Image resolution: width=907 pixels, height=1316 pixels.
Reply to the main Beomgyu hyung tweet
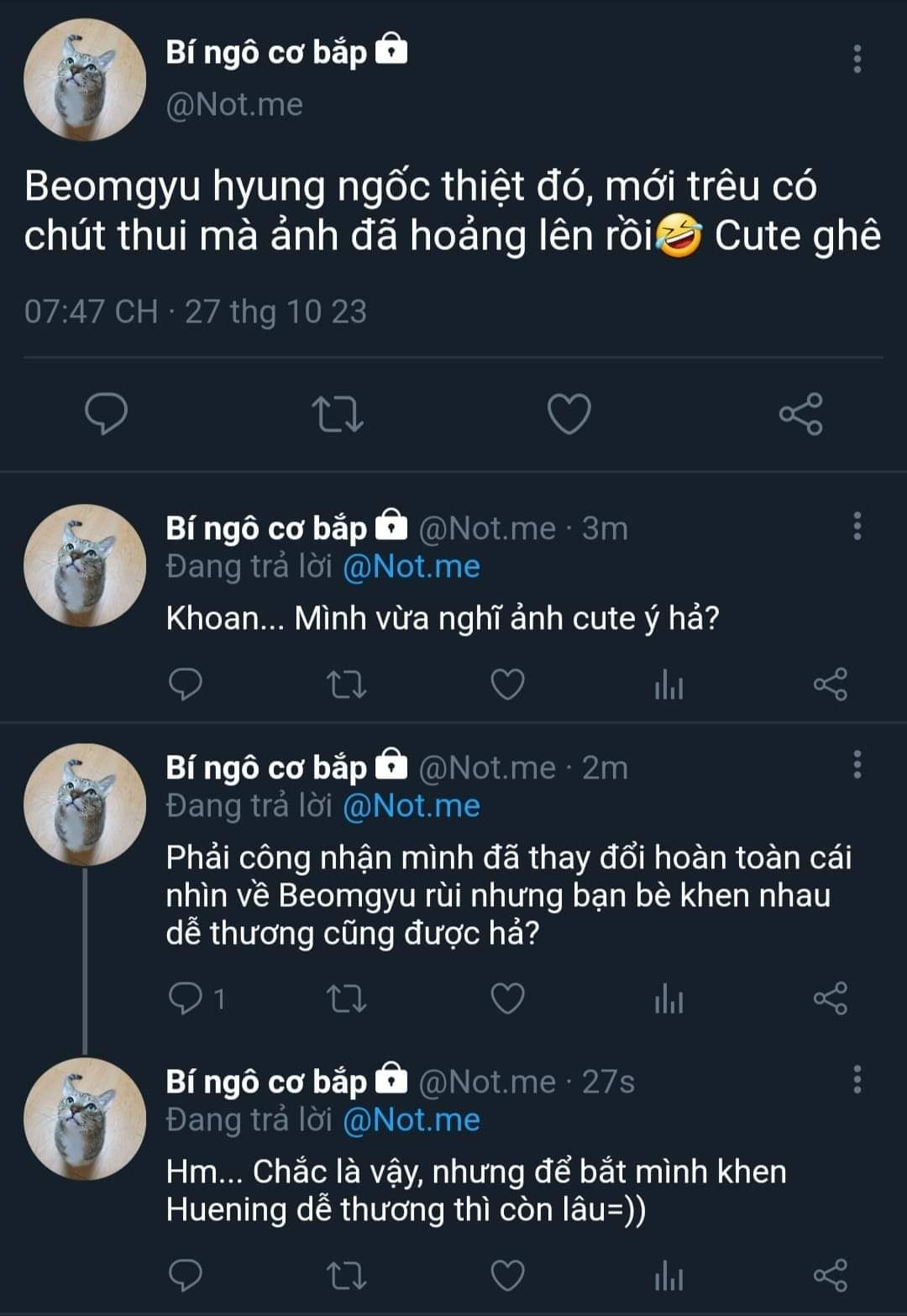pyautogui.click(x=107, y=413)
